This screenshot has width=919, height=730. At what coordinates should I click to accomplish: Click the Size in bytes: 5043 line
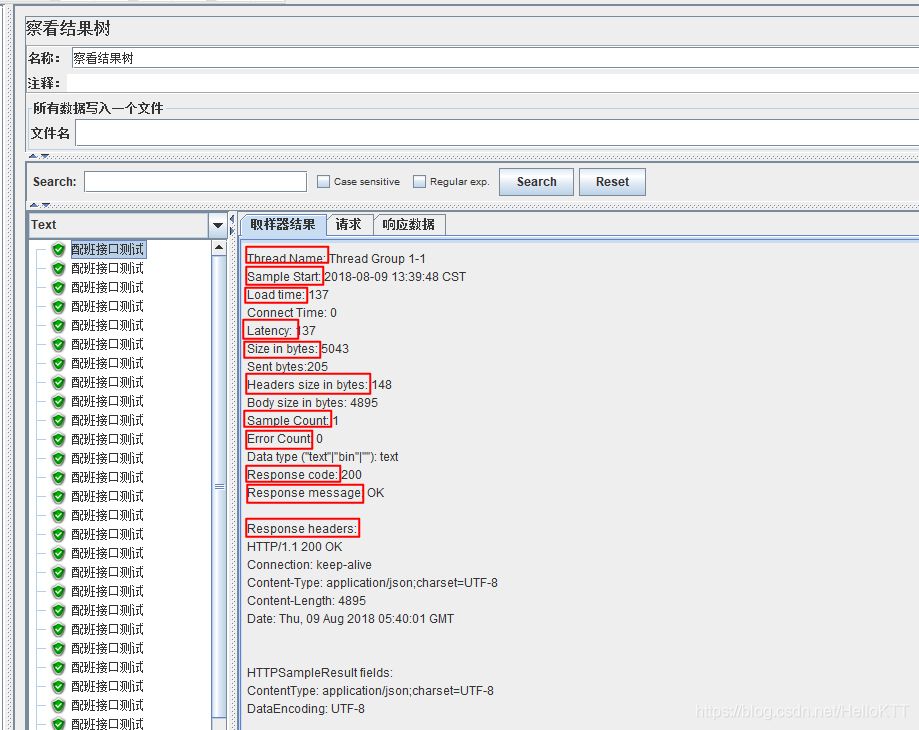tap(298, 349)
